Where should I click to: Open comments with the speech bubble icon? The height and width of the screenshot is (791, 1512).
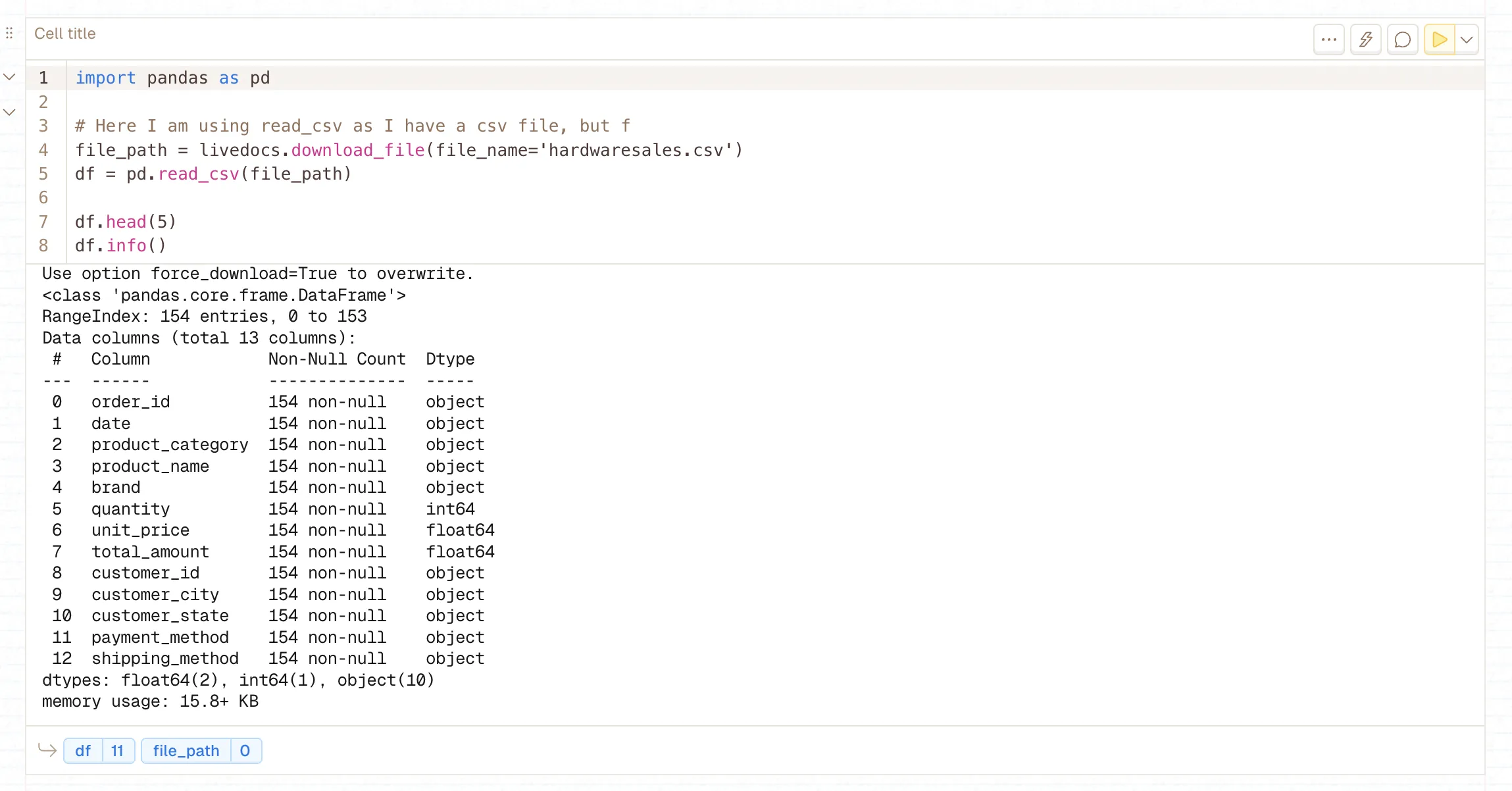pos(1402,39)
